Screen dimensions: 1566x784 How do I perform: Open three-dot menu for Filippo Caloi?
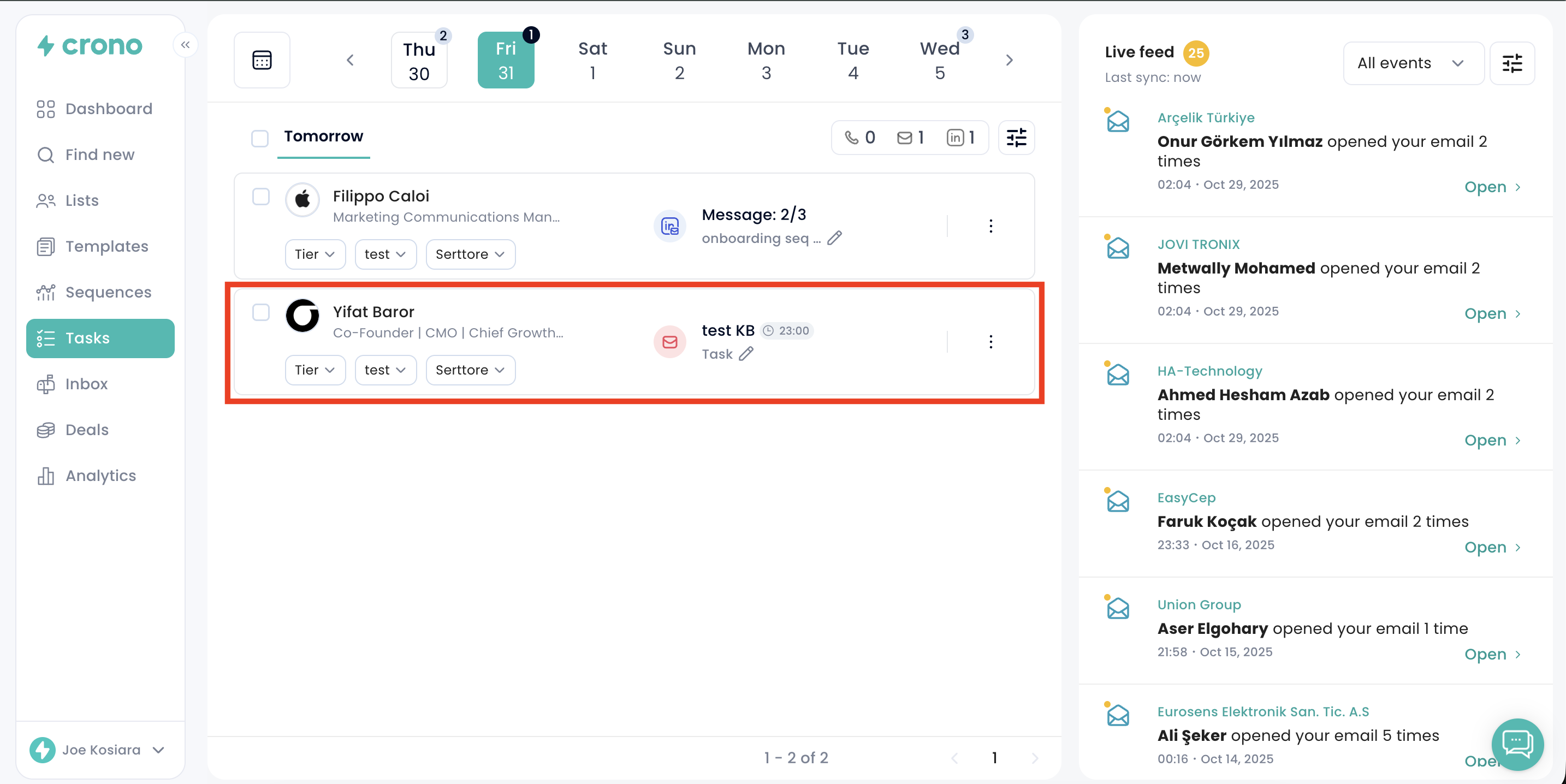tap(990, 226)
